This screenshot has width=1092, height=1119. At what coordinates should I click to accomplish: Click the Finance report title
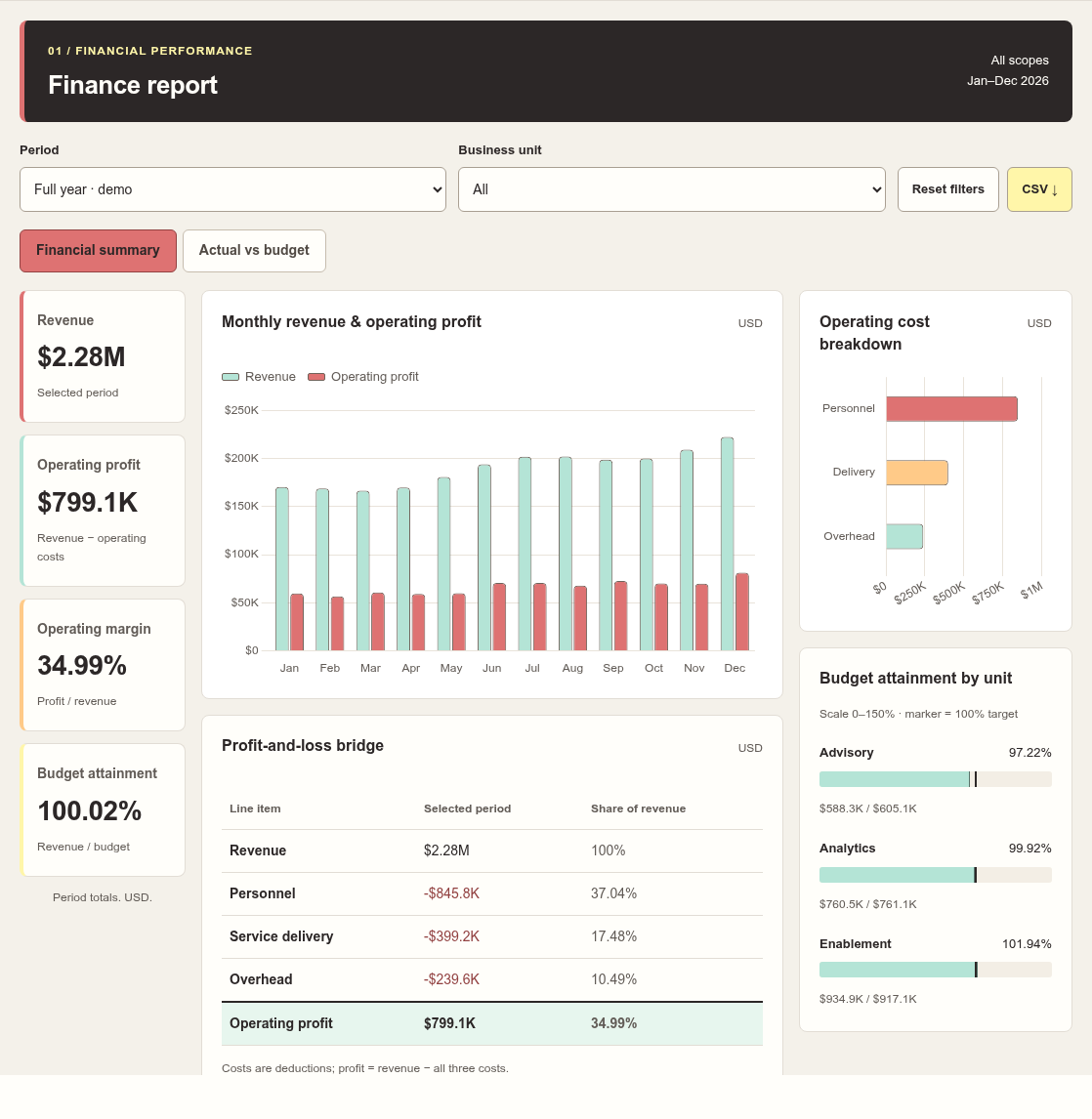click(133, 85)
